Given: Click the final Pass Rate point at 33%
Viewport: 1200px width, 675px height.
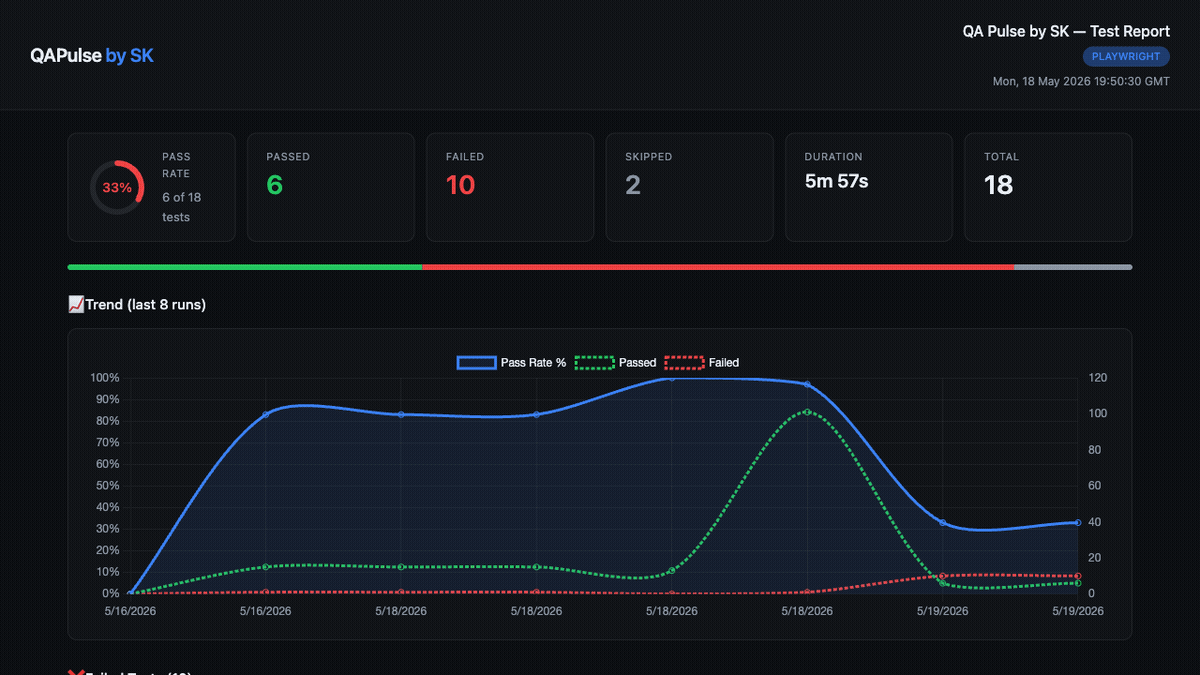Looking at the screenshot, I should coord(1077,522).
